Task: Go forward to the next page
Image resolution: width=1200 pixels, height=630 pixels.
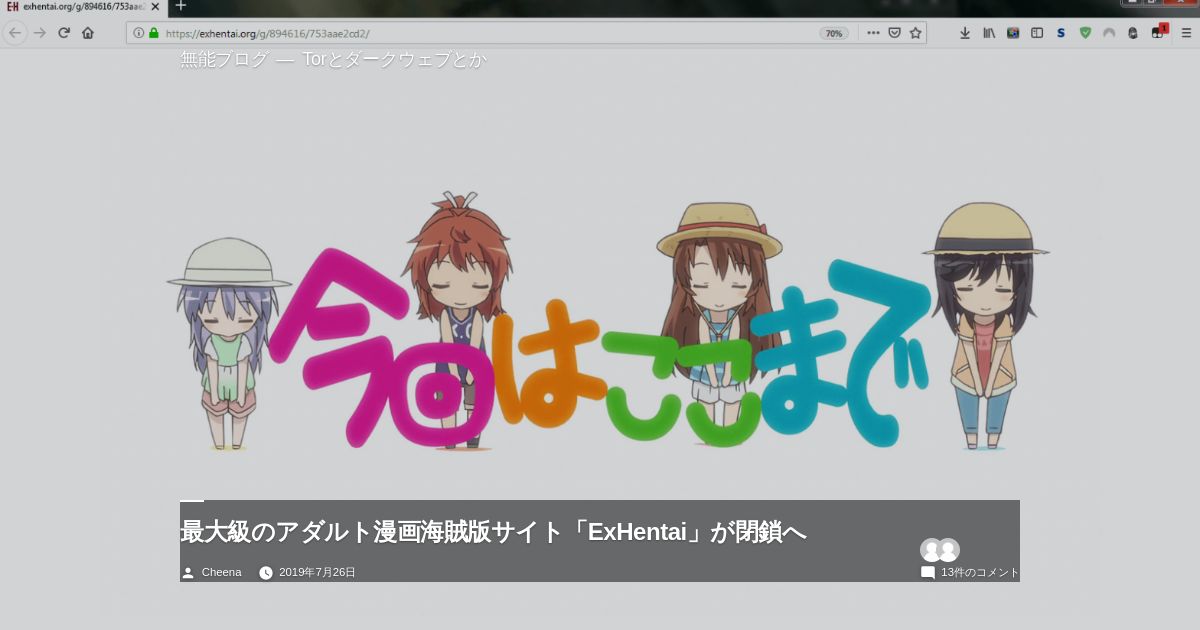Action: pyautogui.click(x=40, y=33)
